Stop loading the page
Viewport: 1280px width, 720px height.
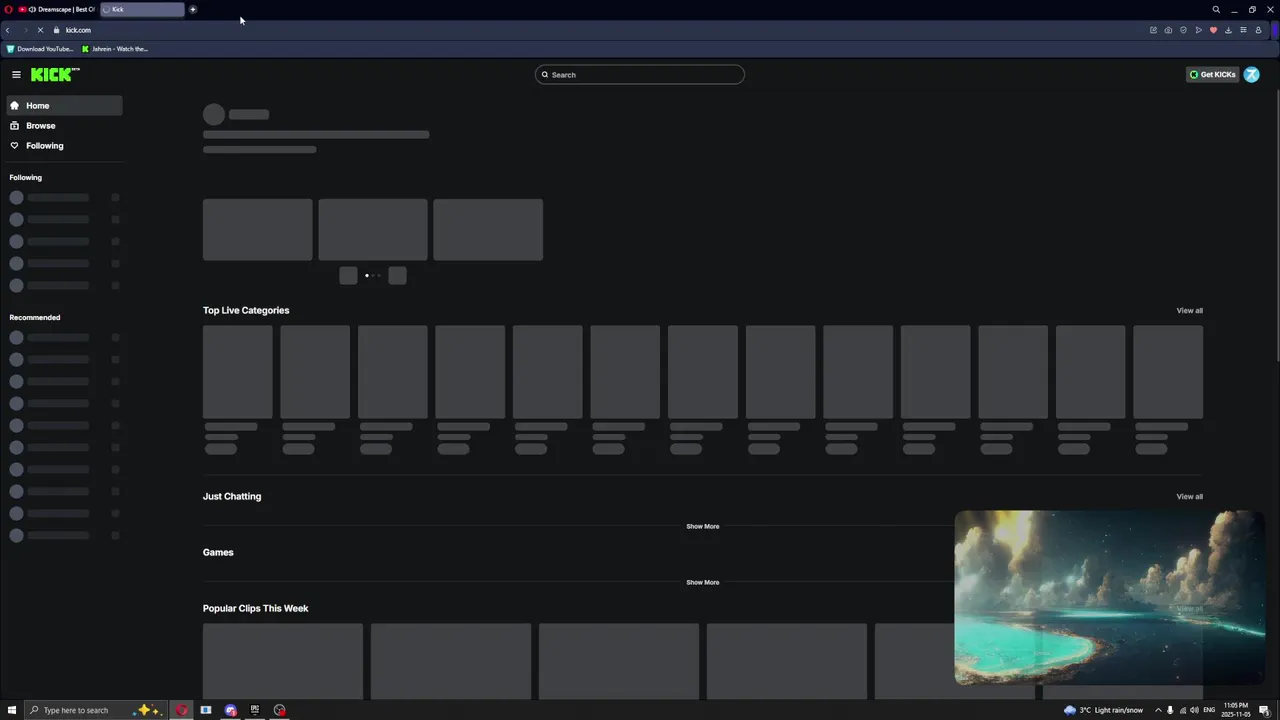(40, 30)
